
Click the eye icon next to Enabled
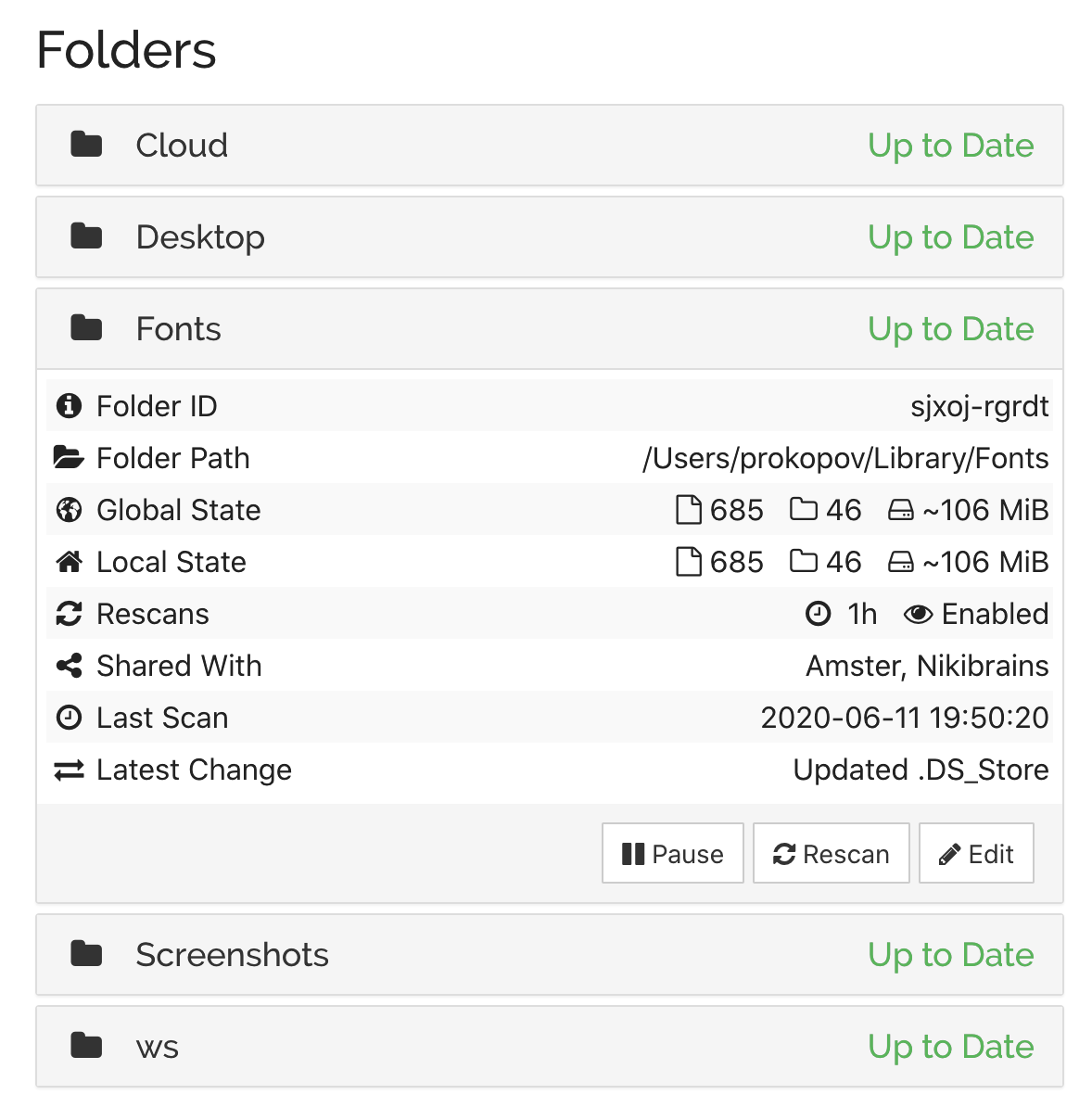(918, 614)
